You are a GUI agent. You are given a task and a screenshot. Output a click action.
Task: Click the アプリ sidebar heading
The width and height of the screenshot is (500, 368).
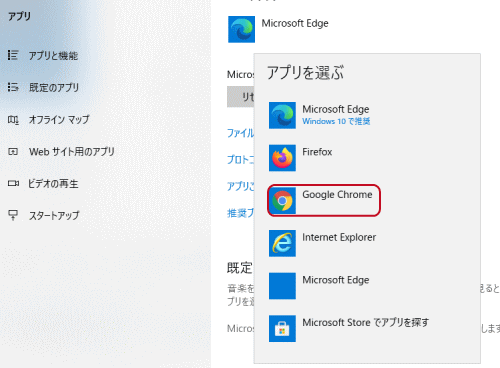click(x=19, y=16)
